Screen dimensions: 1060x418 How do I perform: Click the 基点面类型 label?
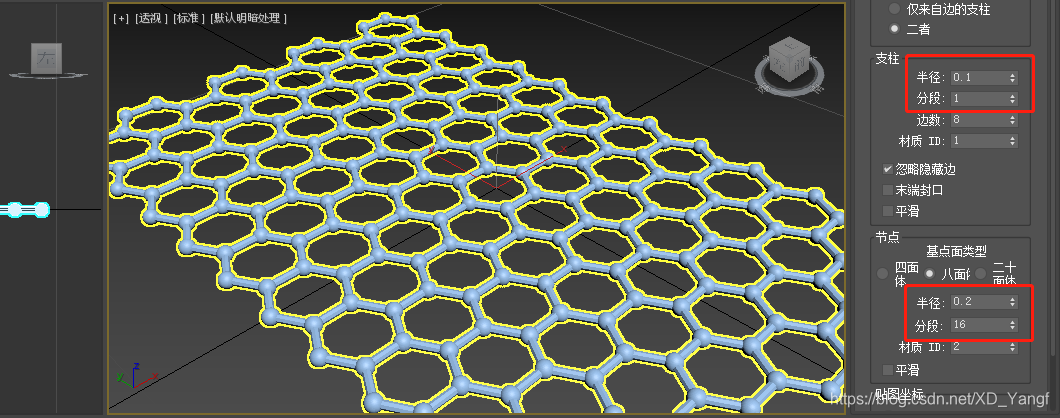tap(956, 252)
